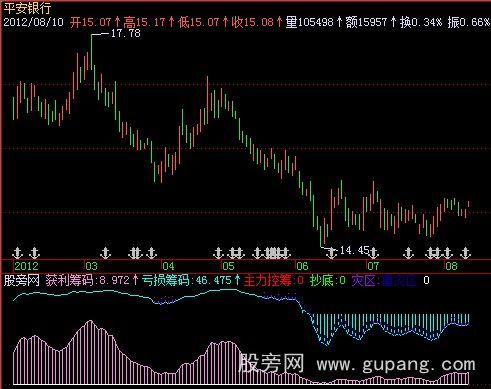Click the info marker above the 2012 label
The height and width of the screenshot is (389, 491).
coord(17,253)
